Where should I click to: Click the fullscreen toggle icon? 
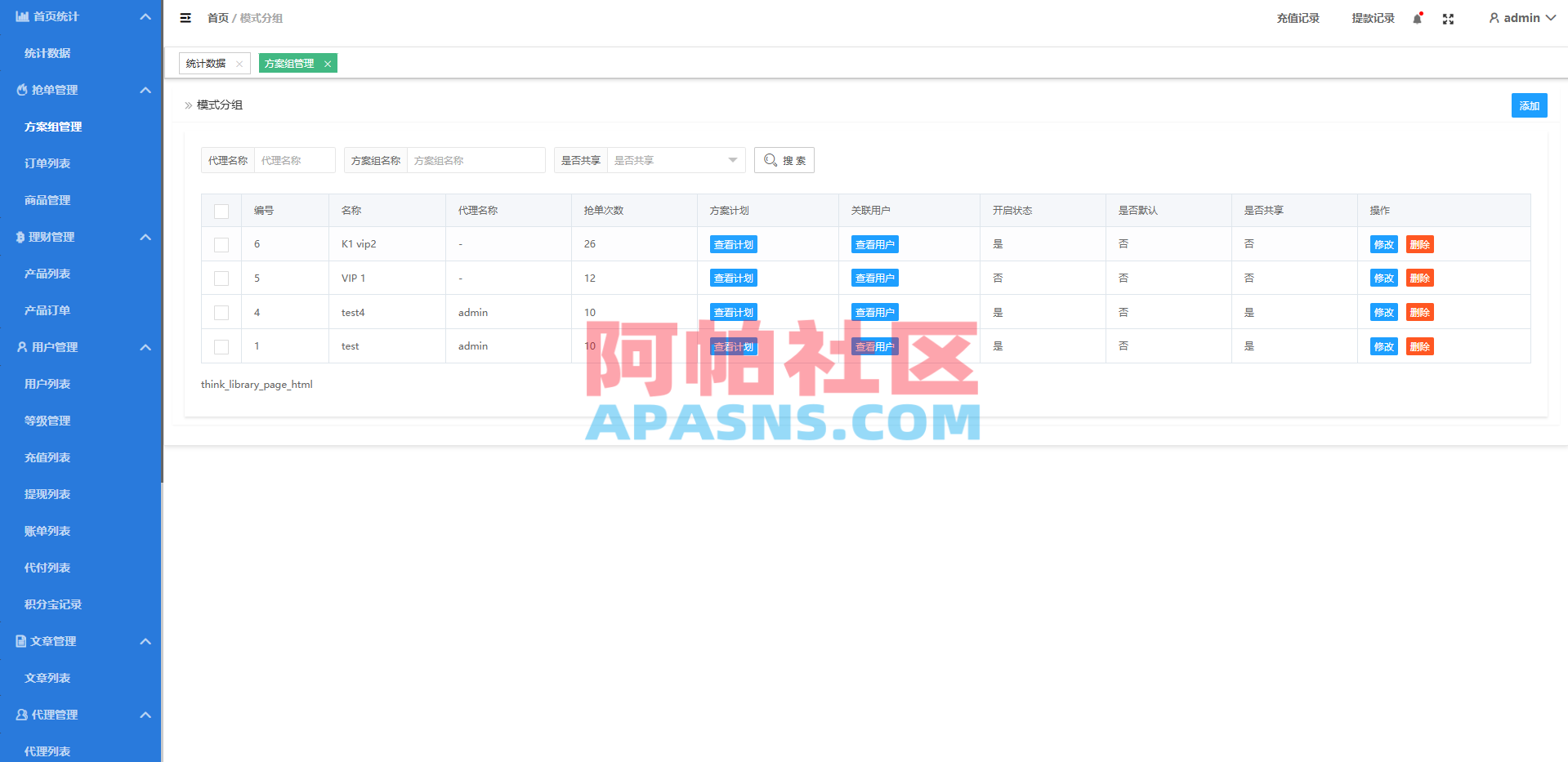[x=1448, y=18]
